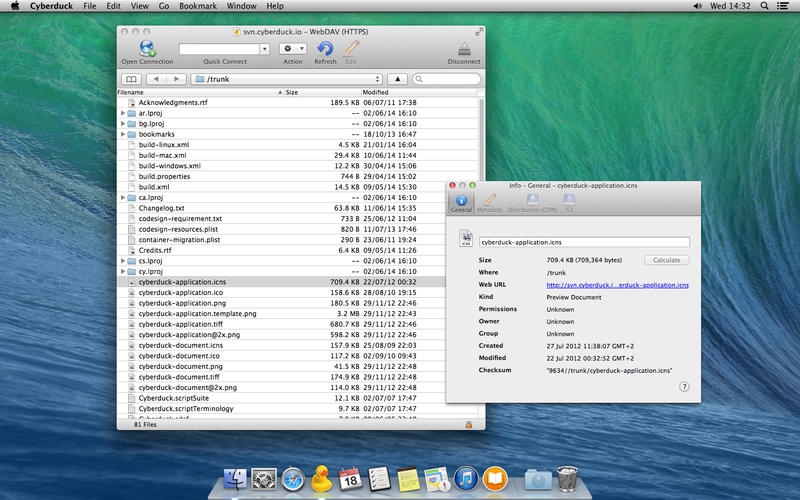Click the filename field in Info window
This screenshot has height=500, width=800.
click(x=584, y=242)
